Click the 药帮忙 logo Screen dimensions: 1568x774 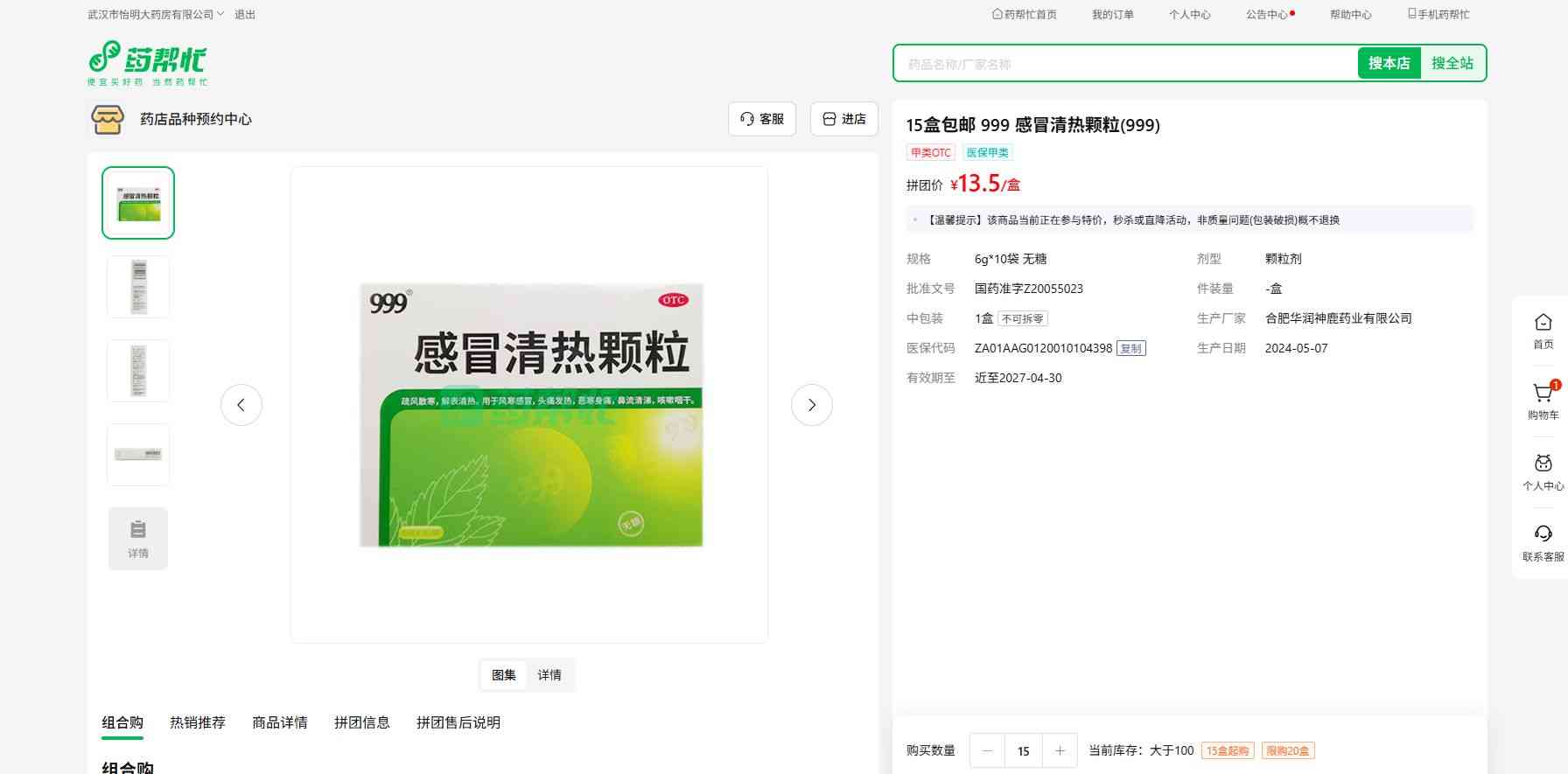coord(147,63)
